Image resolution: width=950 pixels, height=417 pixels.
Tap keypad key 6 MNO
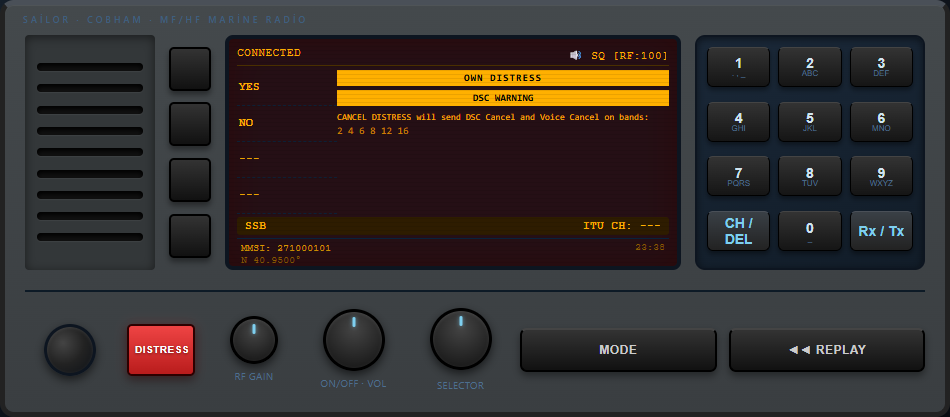click(x=882, y=122)
